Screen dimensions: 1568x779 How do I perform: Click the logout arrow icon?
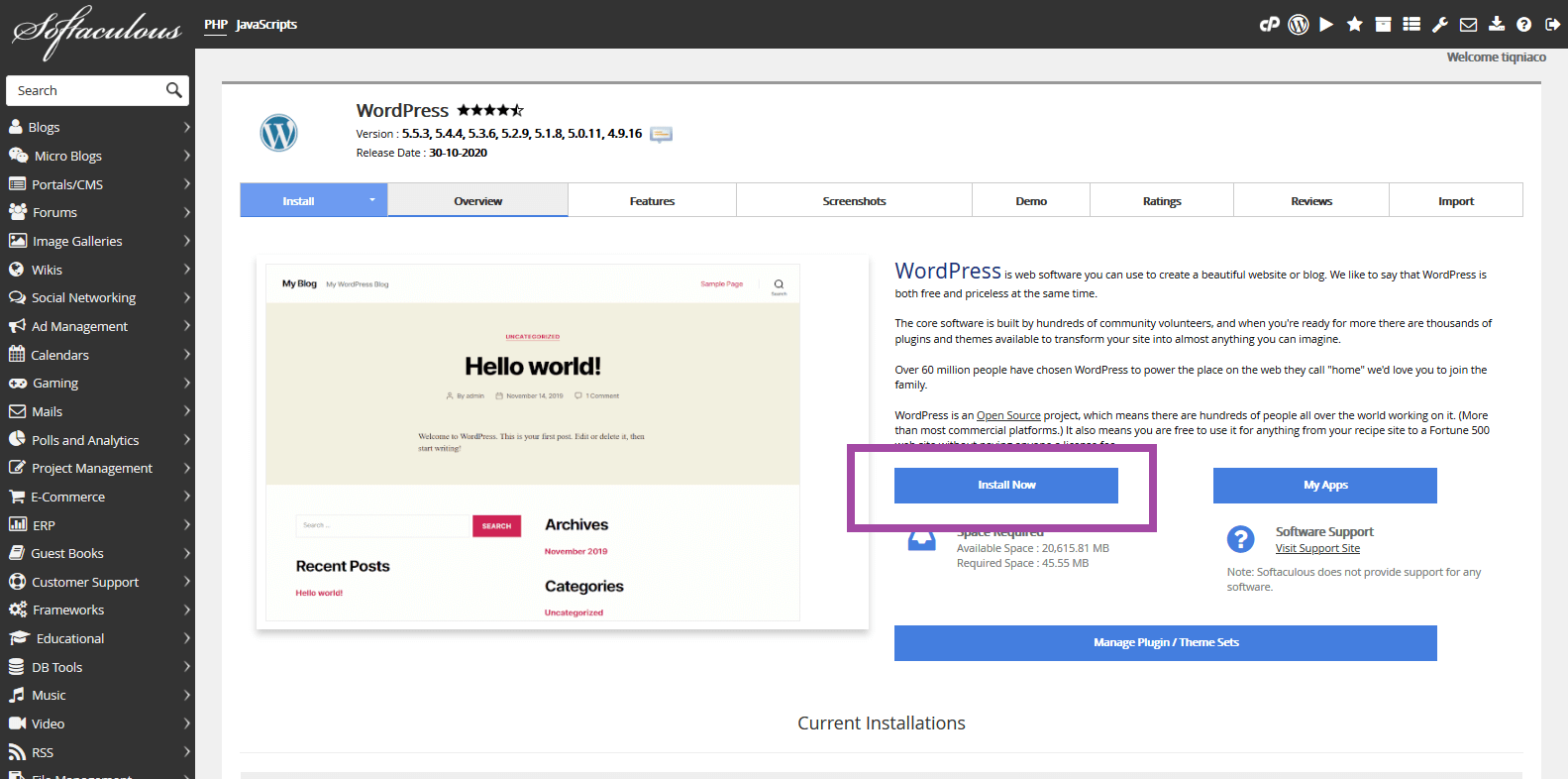(1552, 25)
